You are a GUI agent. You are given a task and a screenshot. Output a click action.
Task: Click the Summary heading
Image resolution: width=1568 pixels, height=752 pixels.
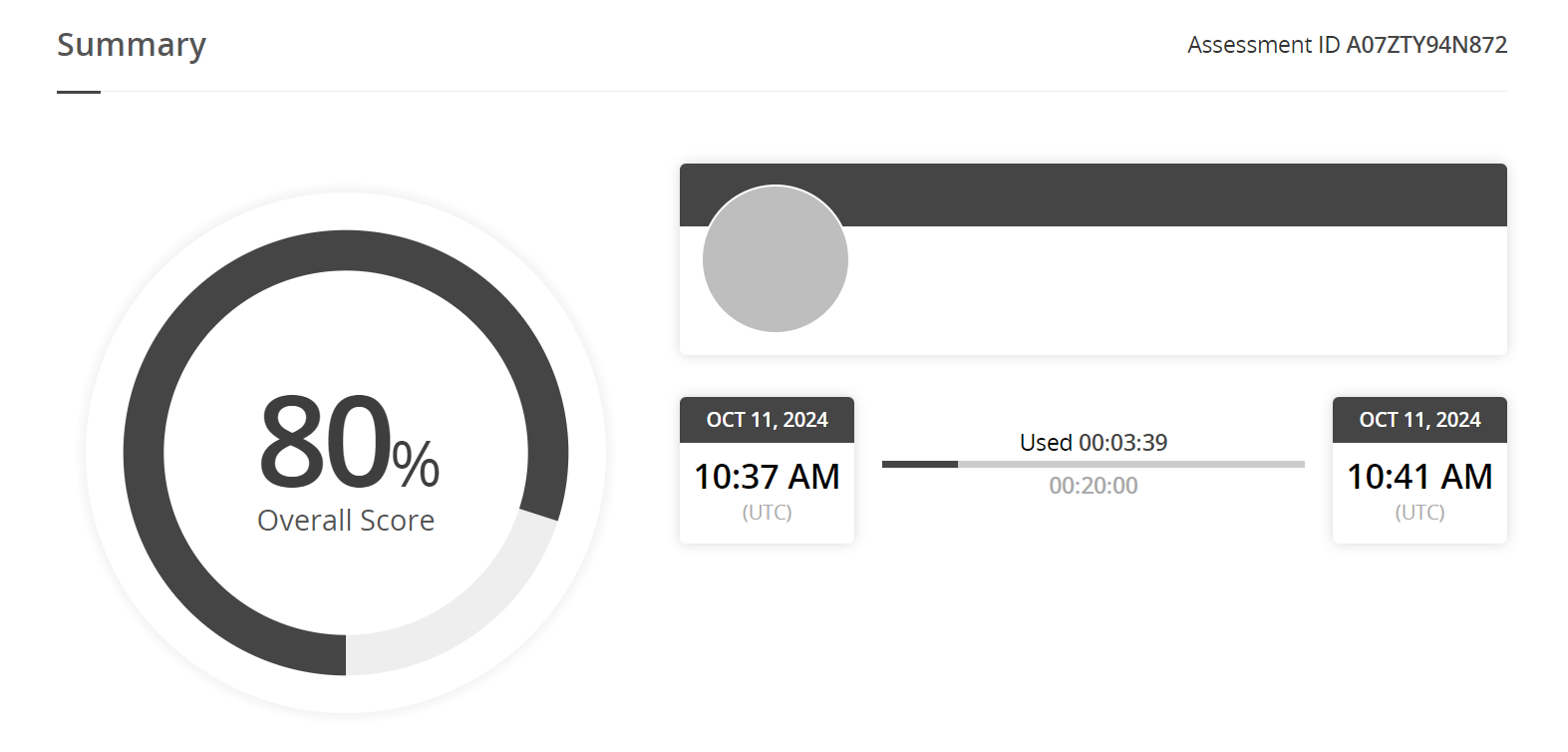(132, 45)
